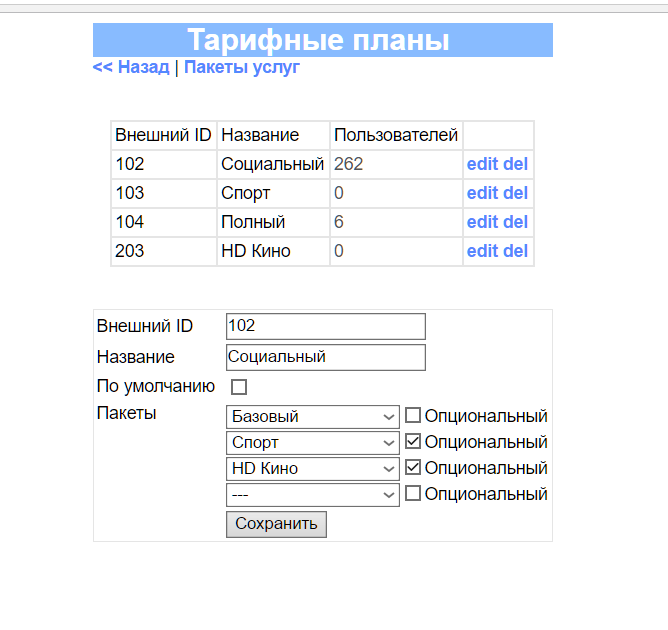Uncheck Опциональный for the HD Кино package
The height and width of the screenshot is (630, 668).
(413, 468)
